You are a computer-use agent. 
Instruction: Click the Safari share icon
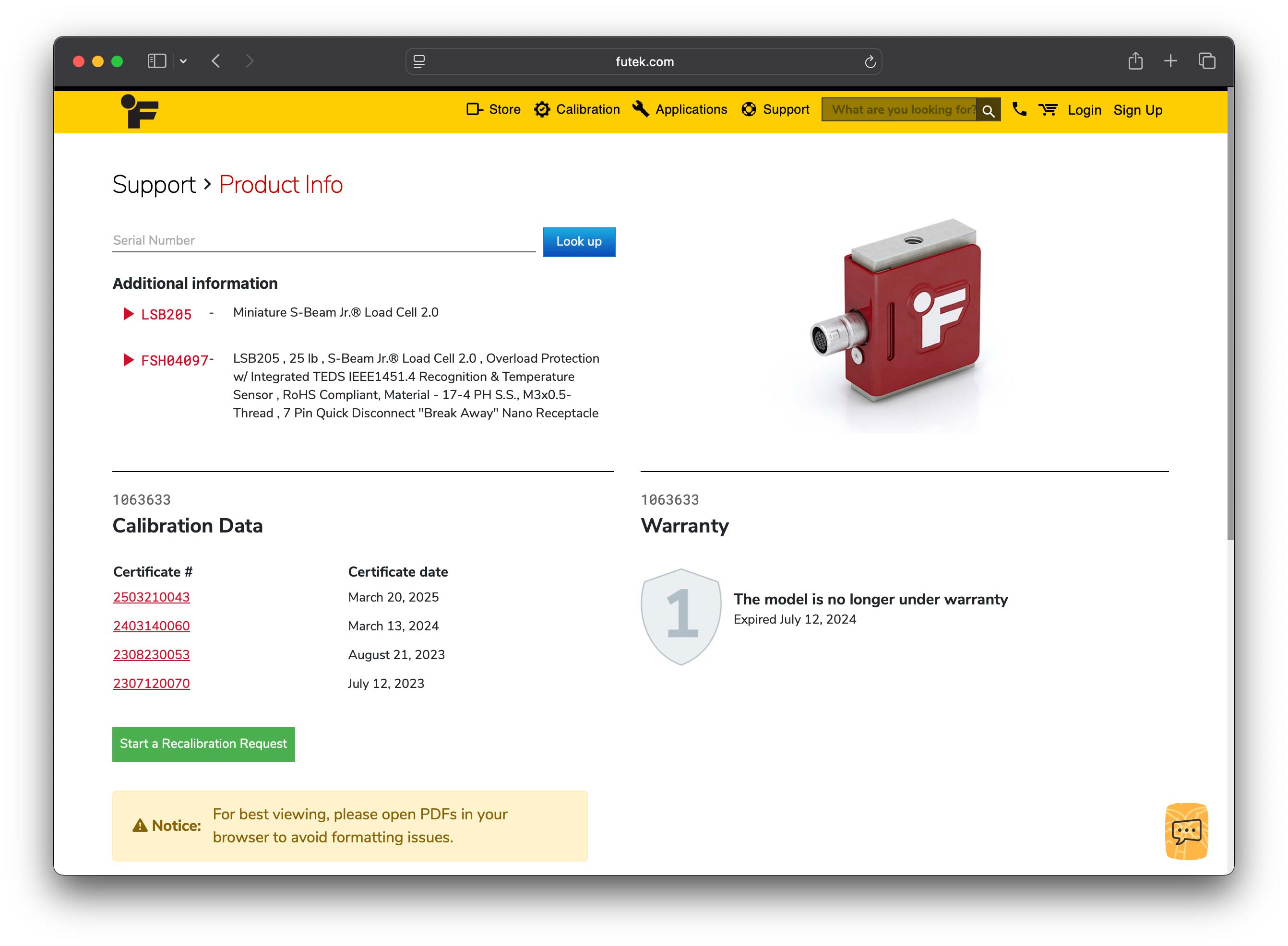pyautogui.click(x=1135, y=61)
